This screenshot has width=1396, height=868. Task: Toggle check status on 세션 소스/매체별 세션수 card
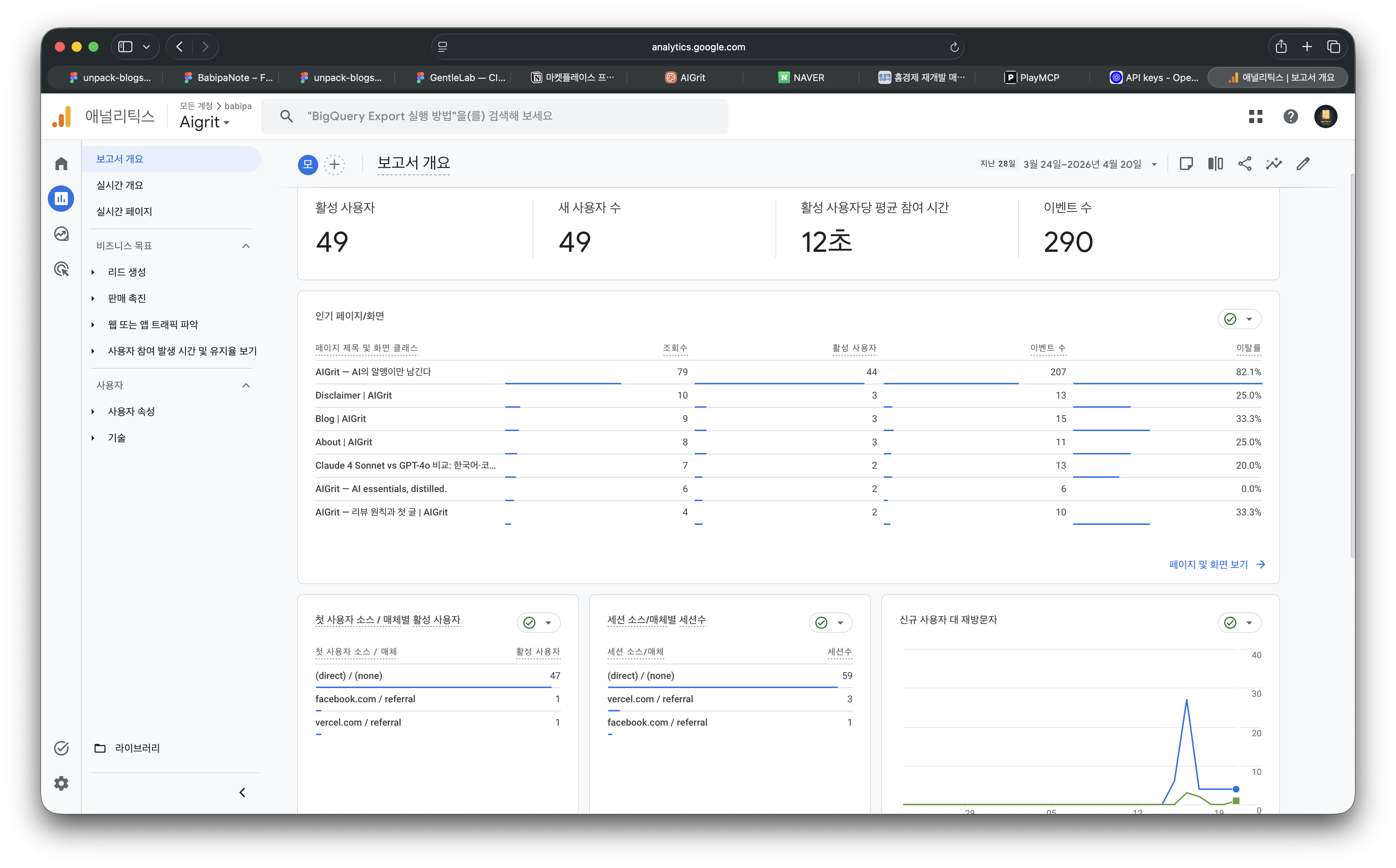pyautogui.click(x=821, y=623)
